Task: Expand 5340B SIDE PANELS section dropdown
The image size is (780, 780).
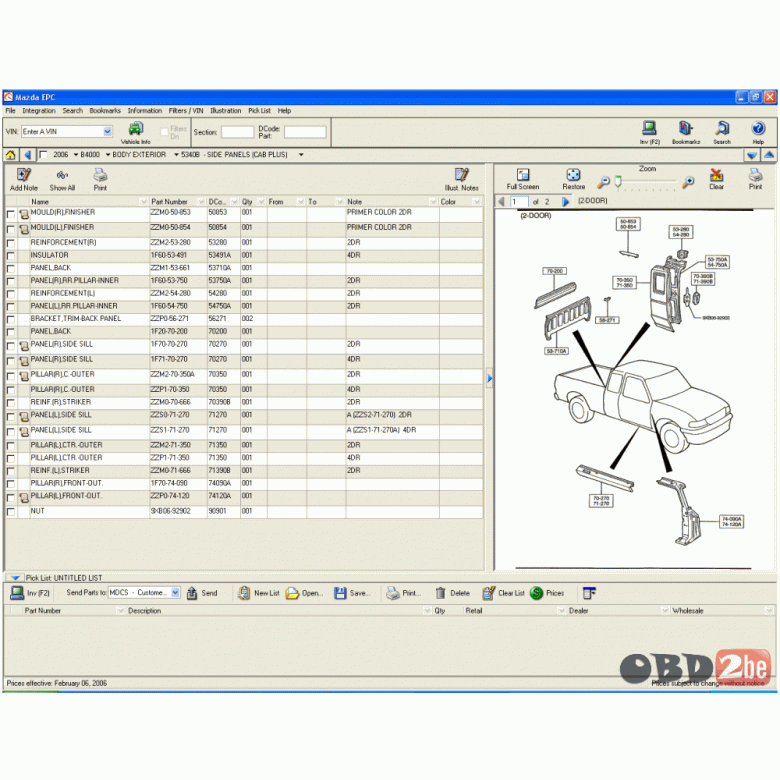Action: tap(301, 155)
